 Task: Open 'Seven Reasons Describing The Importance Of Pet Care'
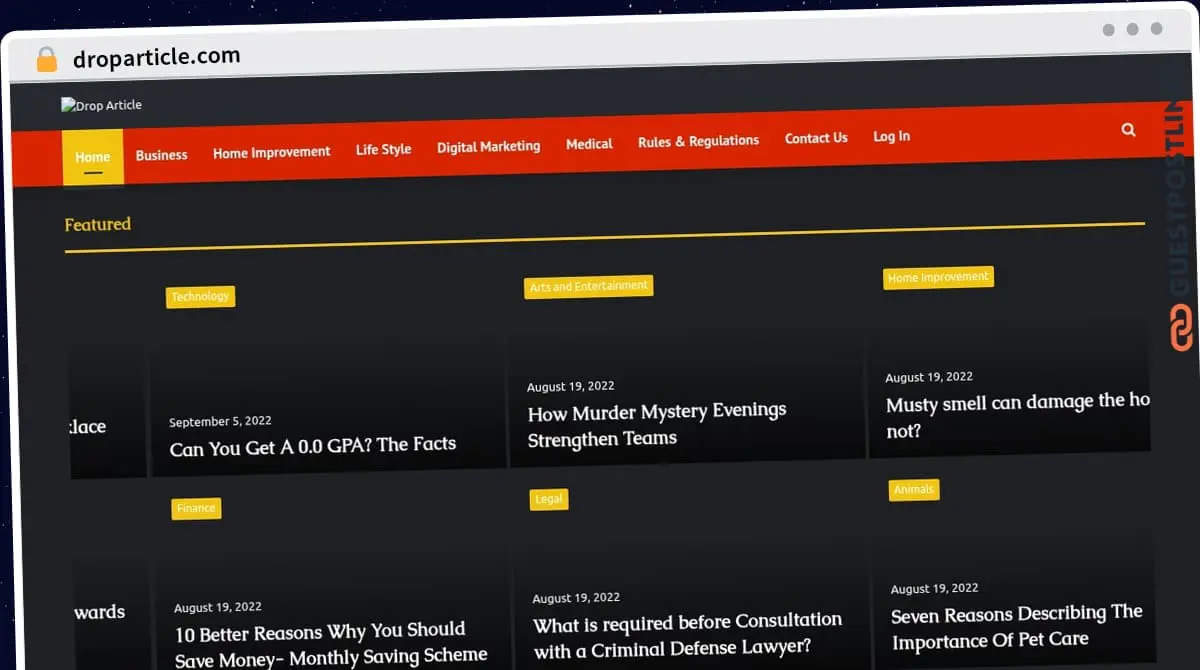click(1016, 627)
